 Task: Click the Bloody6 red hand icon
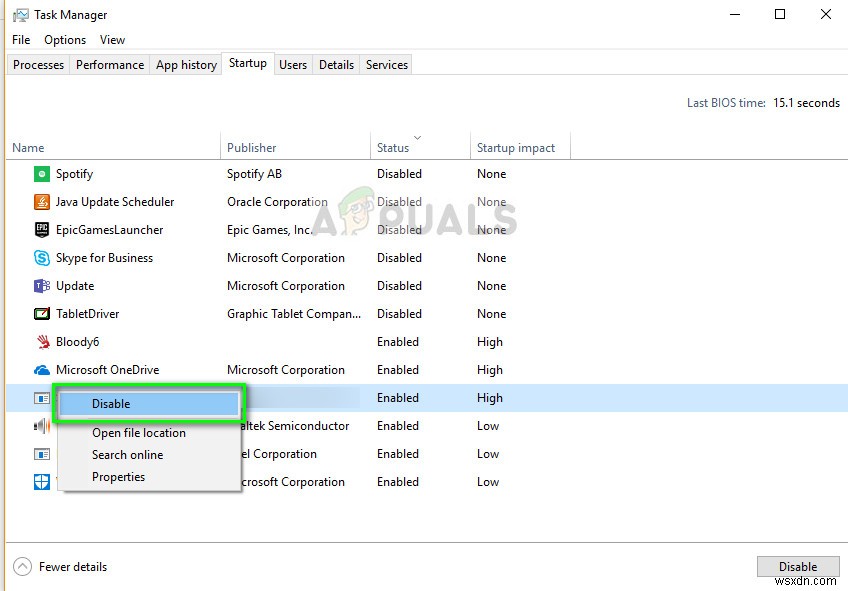click(x=43, y=342)
